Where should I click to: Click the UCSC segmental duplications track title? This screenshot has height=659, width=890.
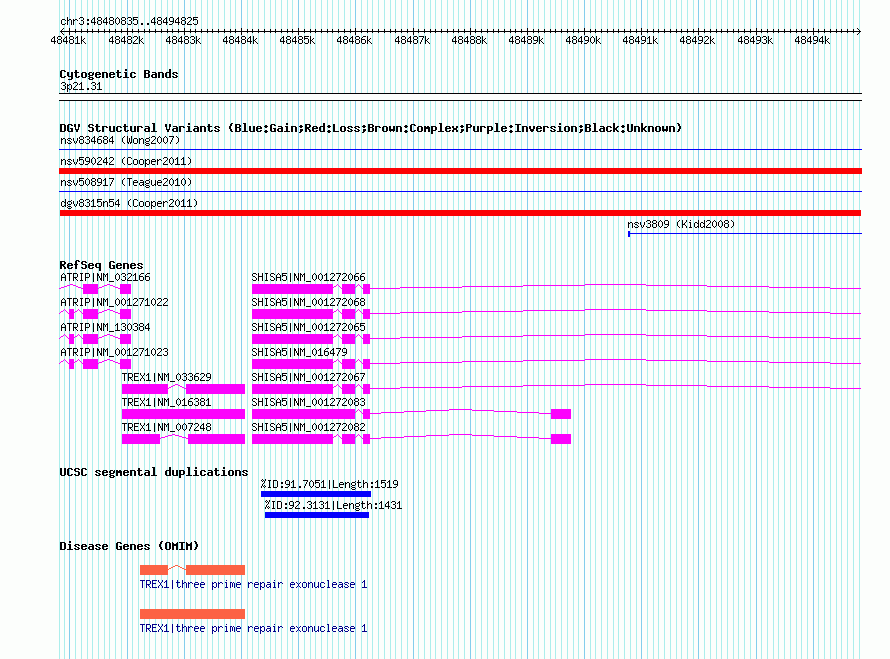[x=154, y=472]
